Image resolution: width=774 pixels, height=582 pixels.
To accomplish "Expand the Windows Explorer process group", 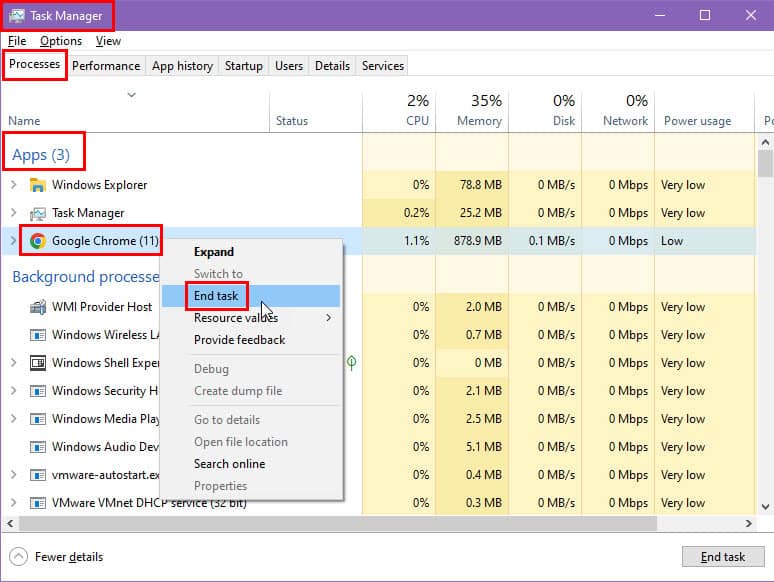I will (x=14, y=185).
